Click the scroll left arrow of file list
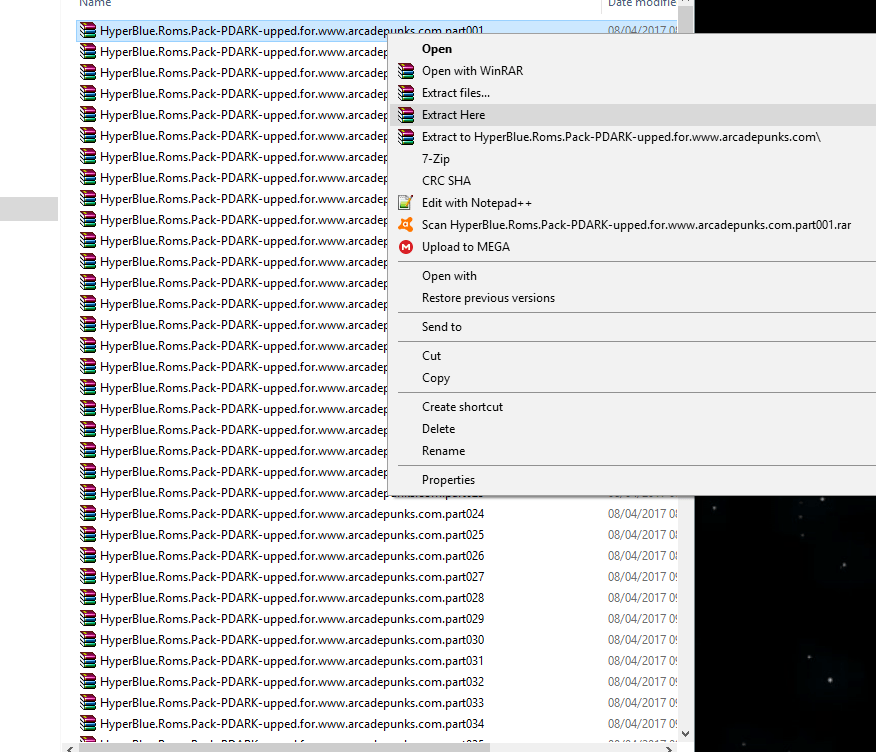 pos(69,749)
